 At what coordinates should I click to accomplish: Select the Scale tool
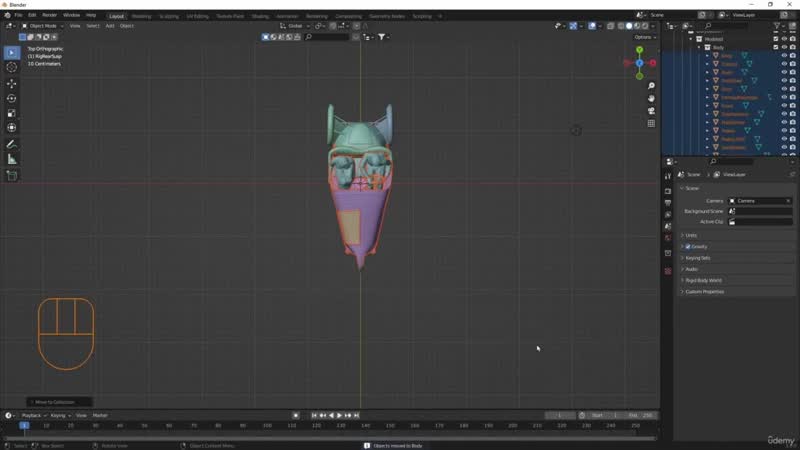click(12, 113)
